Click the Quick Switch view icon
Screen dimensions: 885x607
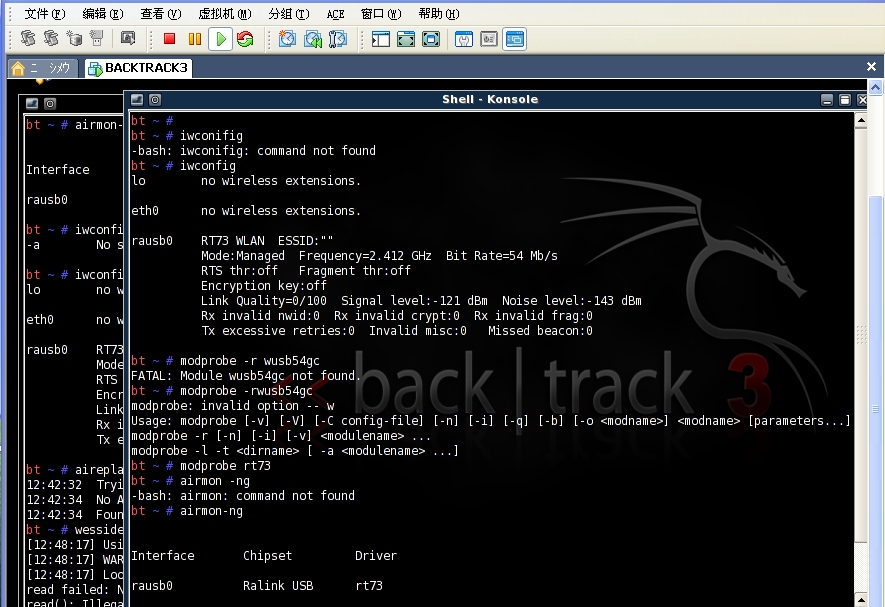pos(406,39)
